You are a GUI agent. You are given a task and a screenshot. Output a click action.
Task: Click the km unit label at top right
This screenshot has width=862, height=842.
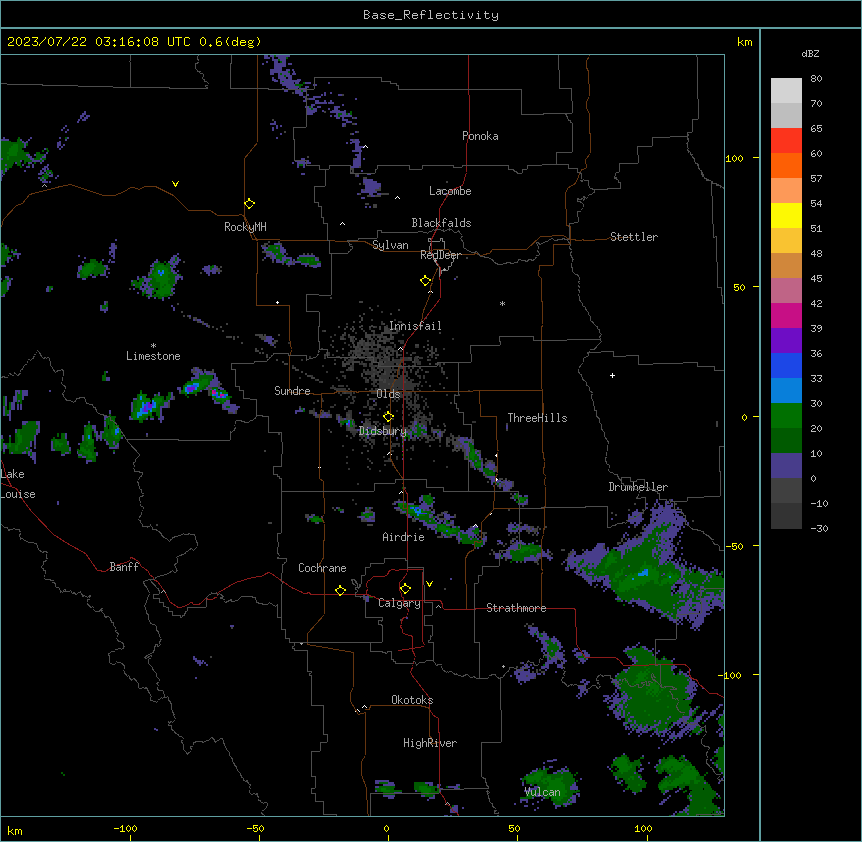(744, 42)
